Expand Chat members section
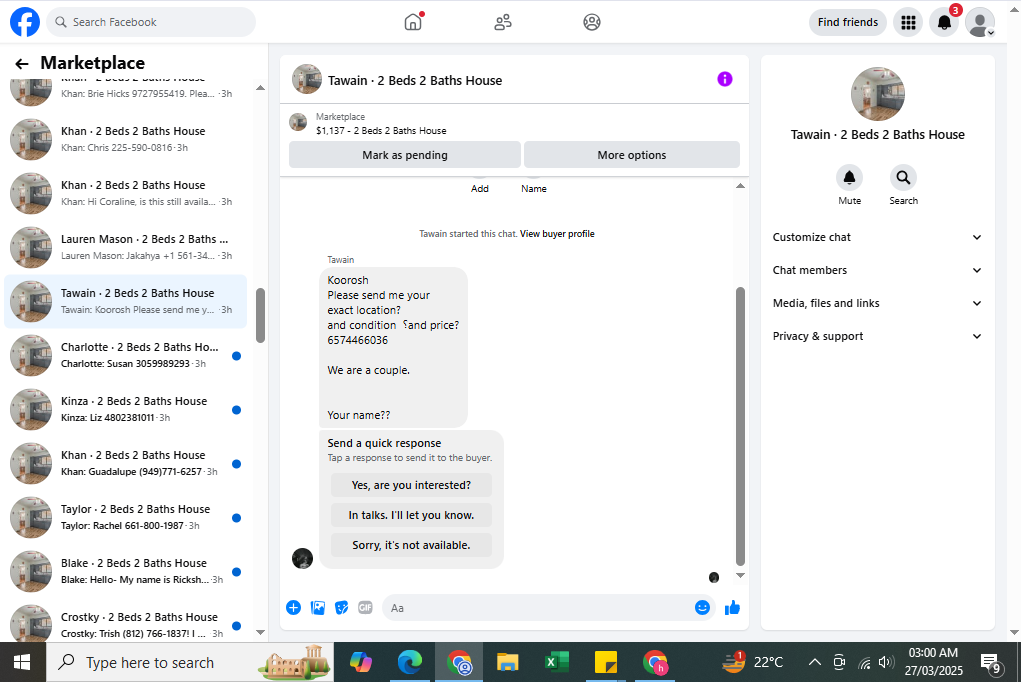This screenshot has height=682, width=1021. [877, 270]
